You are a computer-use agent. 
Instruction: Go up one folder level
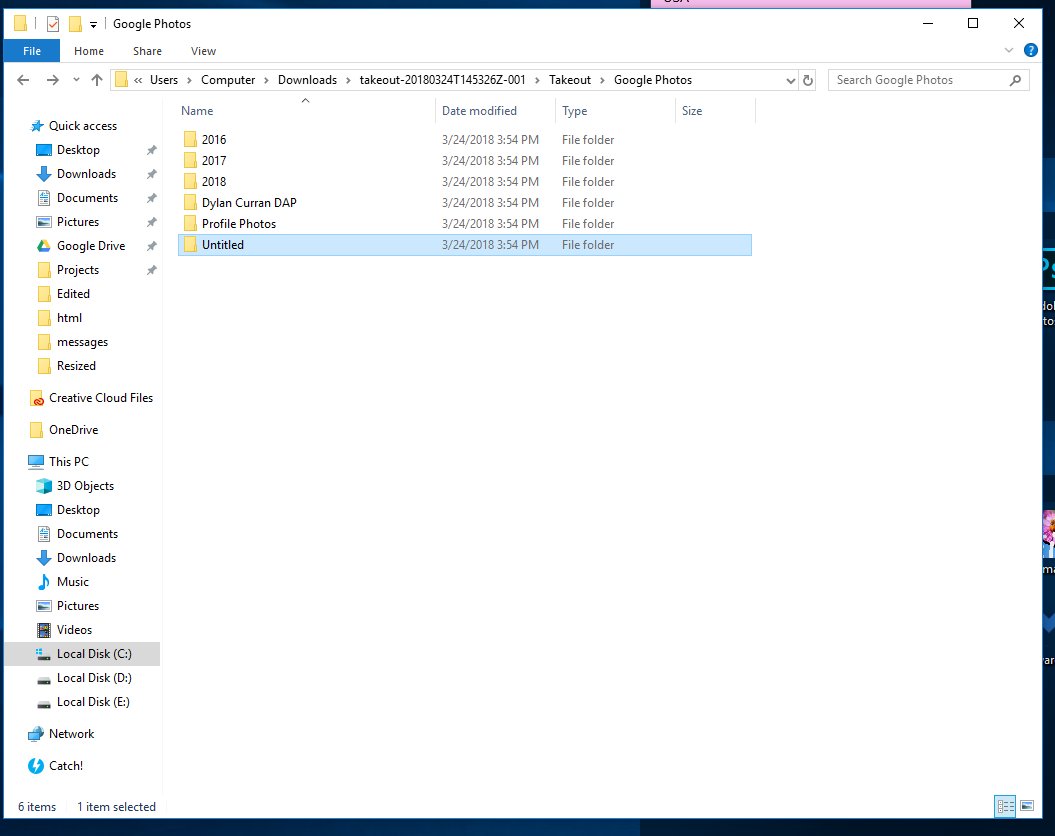tap(97, 80)
